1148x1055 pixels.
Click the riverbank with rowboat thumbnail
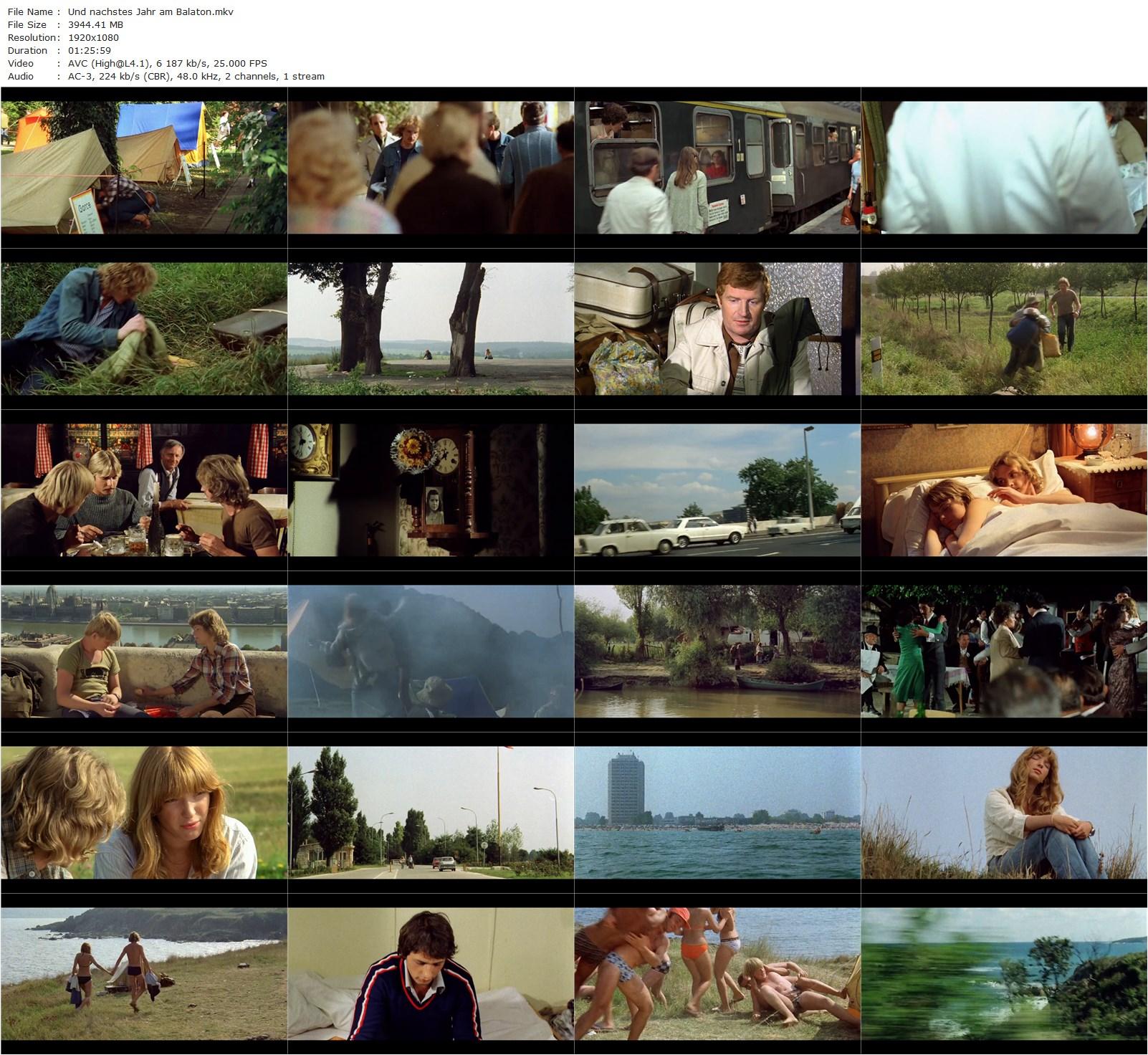(x=717, y=651)
